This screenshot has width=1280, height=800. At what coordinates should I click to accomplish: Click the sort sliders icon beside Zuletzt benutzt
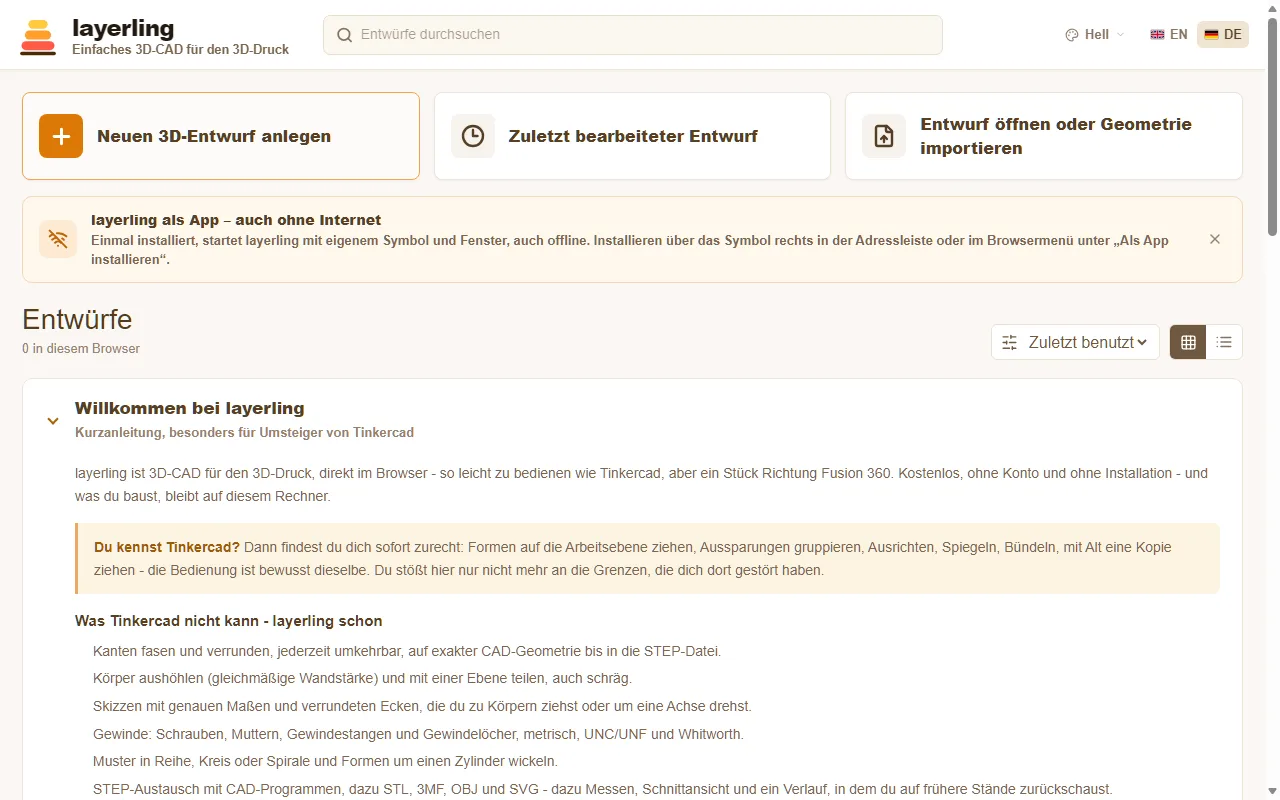tap(1010, 342)
